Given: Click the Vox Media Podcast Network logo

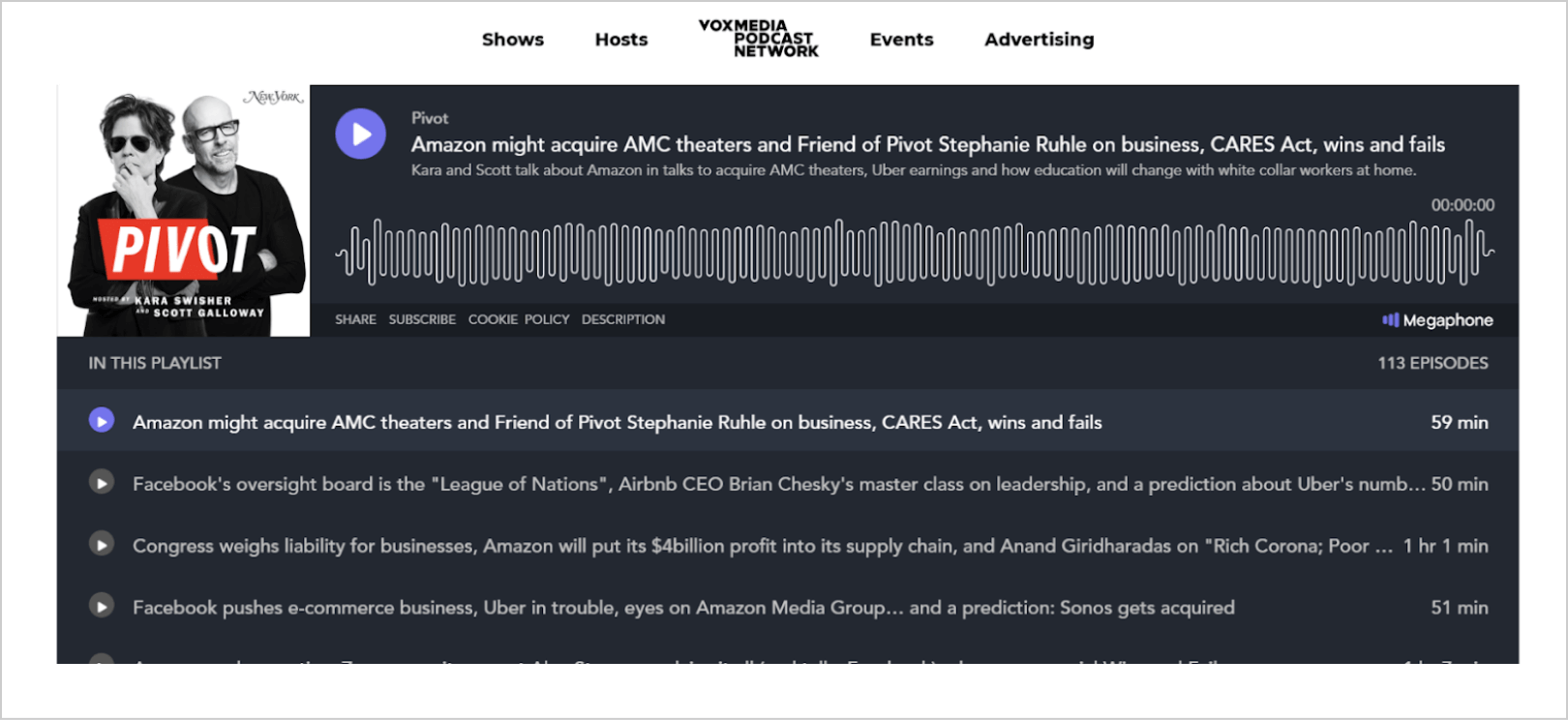Looking at the screenshot, I should tap(759, 39).
